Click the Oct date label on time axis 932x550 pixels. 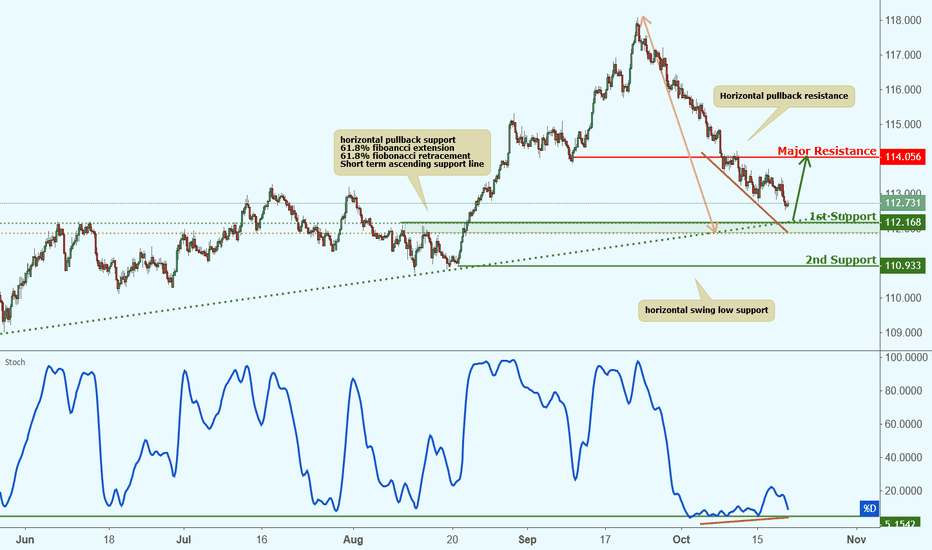point(681,540)
